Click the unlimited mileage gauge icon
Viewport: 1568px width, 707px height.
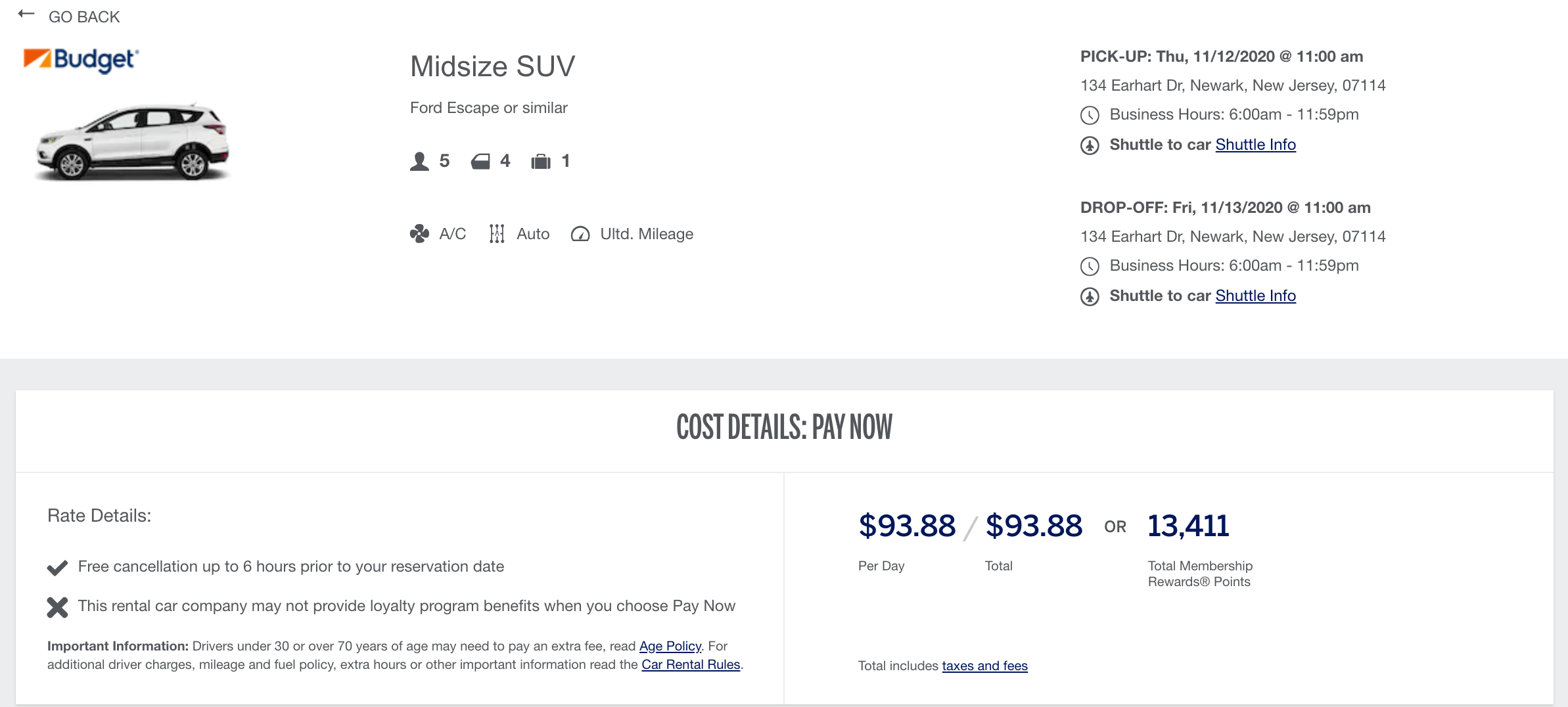pyautogui.click(x=580, y=234)
